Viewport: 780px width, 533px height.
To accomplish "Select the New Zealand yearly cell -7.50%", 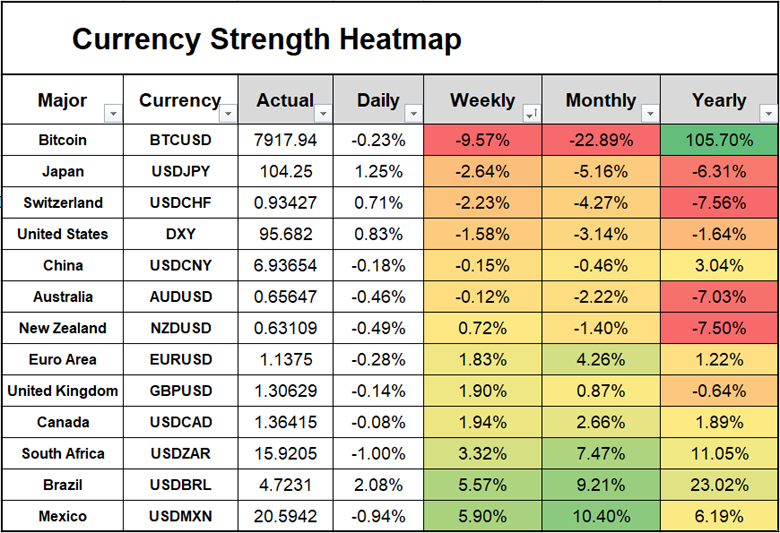I will pos(718,328).
